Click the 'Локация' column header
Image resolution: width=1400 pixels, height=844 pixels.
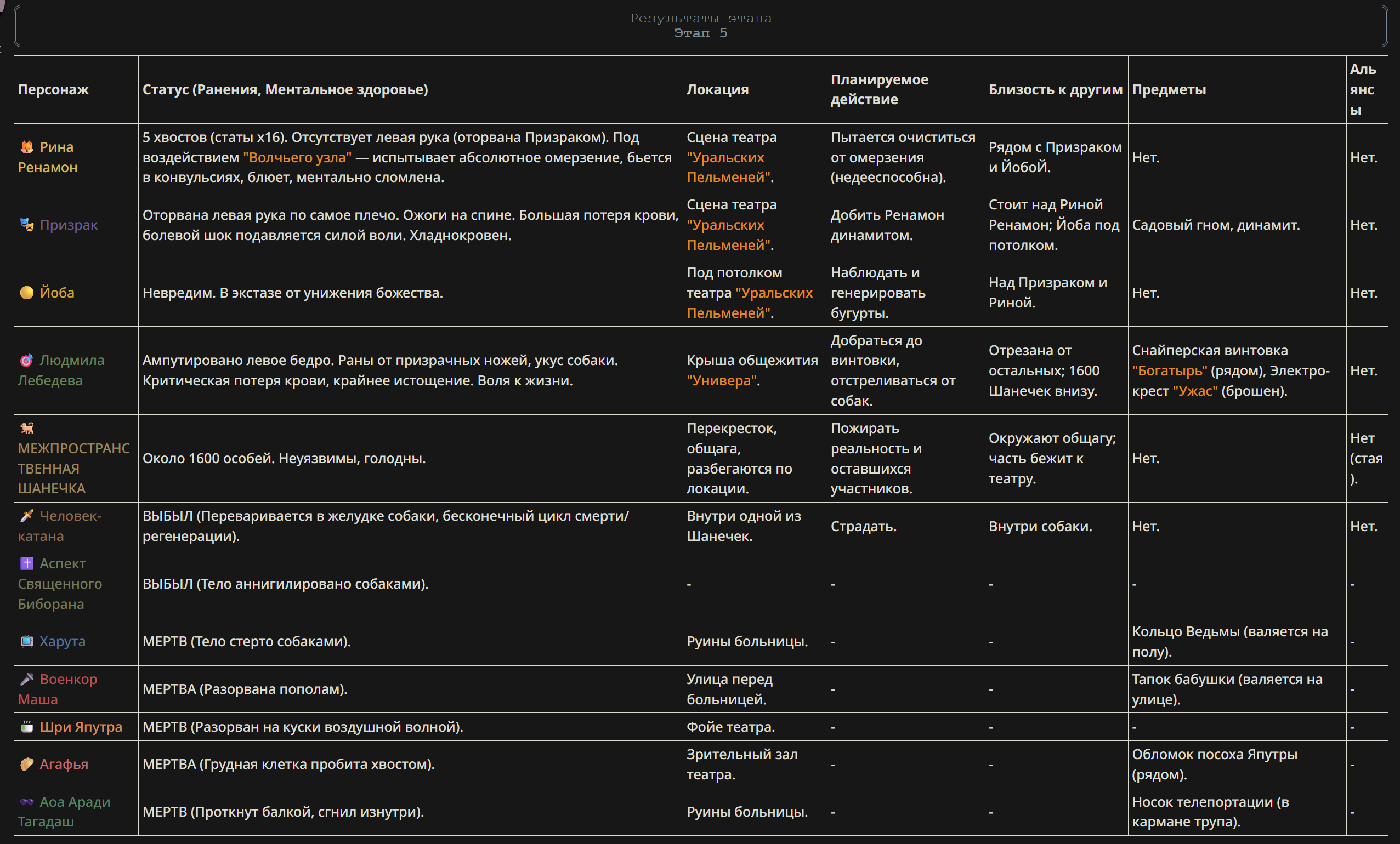(x=718, y=89)
